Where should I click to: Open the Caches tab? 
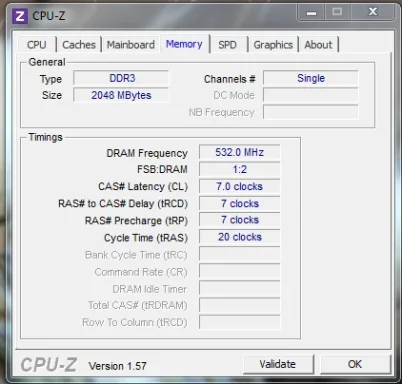pyautogui.click(x=79, y=45)
